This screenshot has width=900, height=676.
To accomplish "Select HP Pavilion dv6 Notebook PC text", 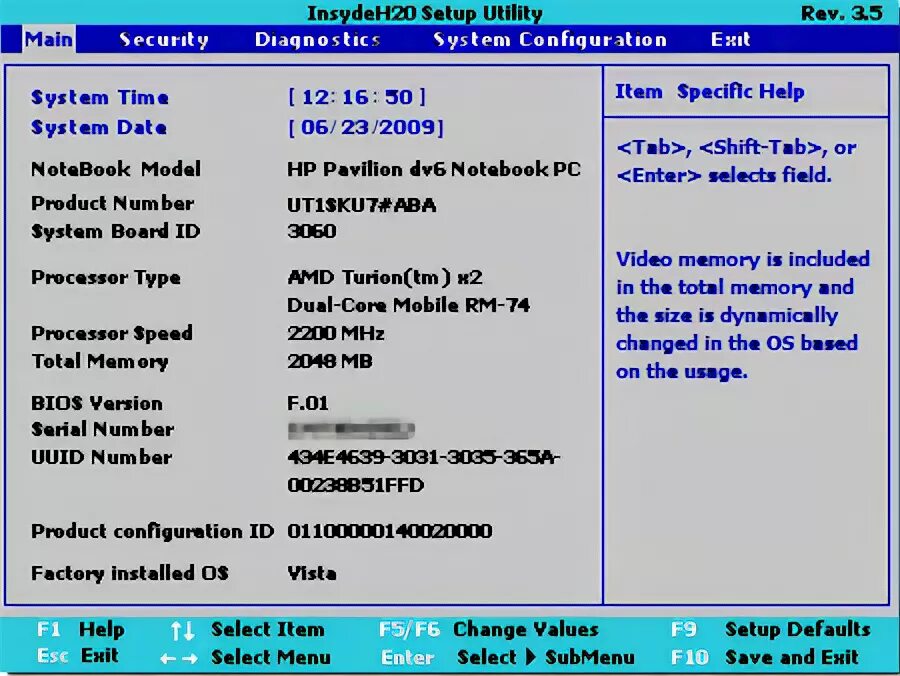I will coord(434,169).
